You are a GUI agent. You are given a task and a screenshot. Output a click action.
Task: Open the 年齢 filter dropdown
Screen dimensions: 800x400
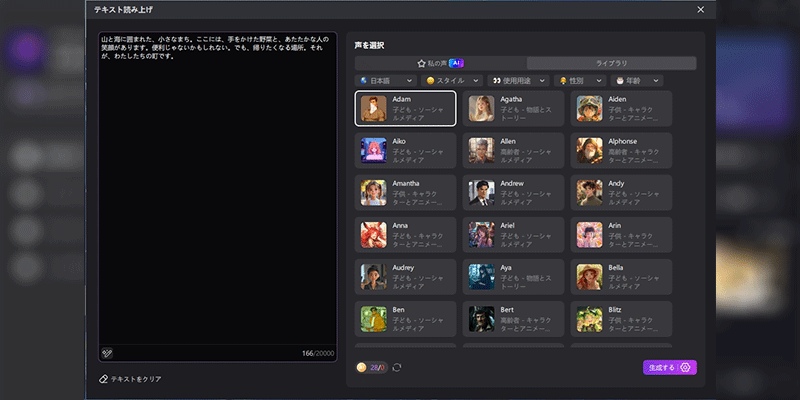coord(637,81)
